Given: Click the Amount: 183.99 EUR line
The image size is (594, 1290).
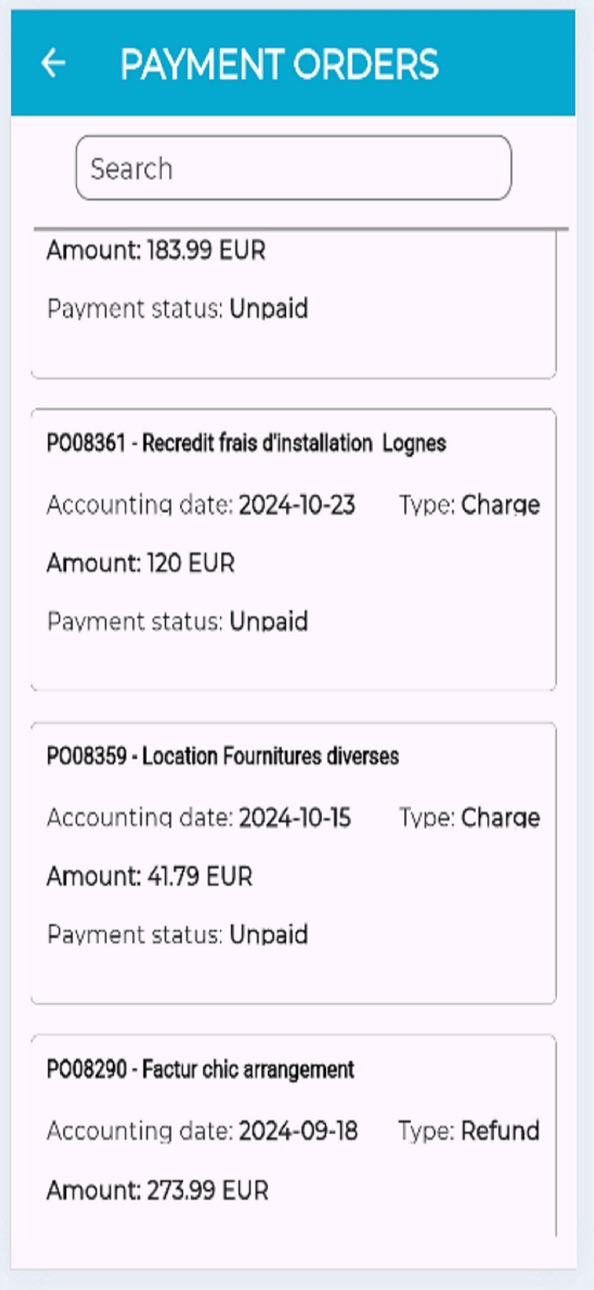Looking at the screenshot, I should click(157, 250).
